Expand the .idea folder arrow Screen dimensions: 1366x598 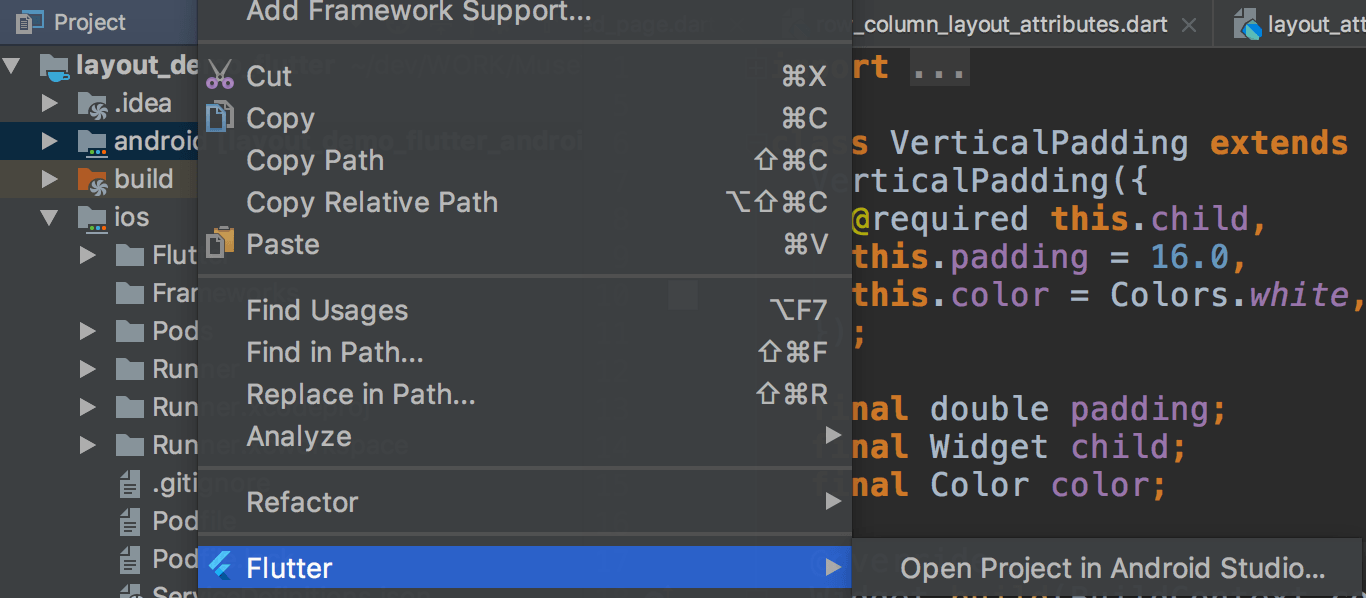49,104
